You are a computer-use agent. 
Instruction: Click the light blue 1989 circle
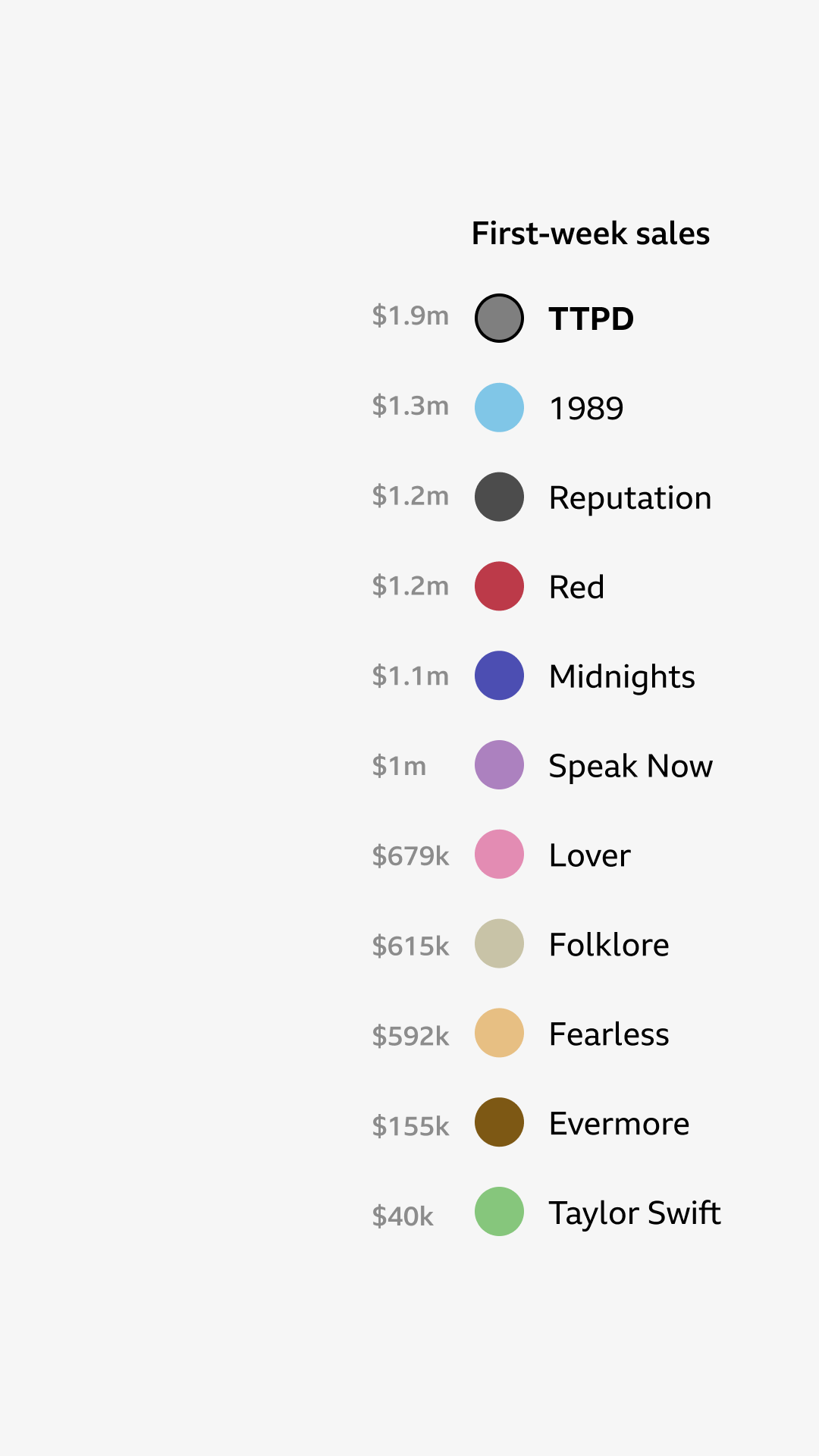pos(499,407)
